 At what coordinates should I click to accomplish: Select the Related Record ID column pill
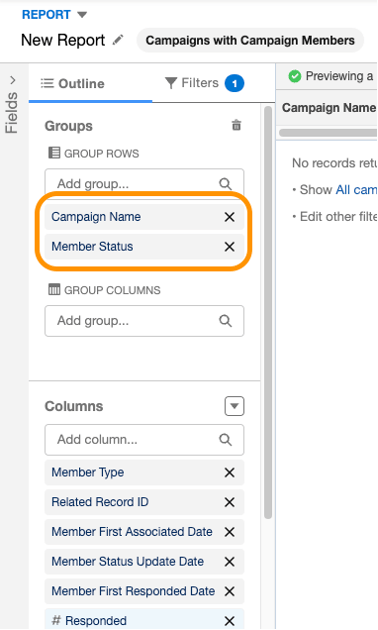pyautogui.click(x=144, y=502)
